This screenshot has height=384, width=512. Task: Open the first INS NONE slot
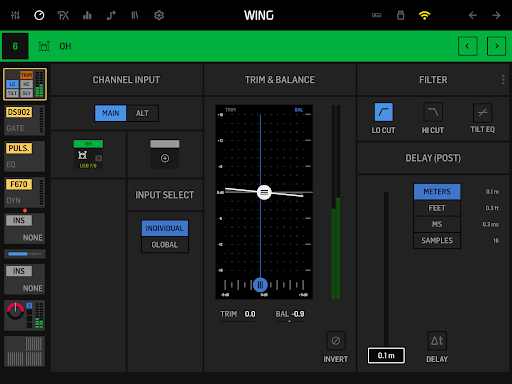tap(25, 229)
